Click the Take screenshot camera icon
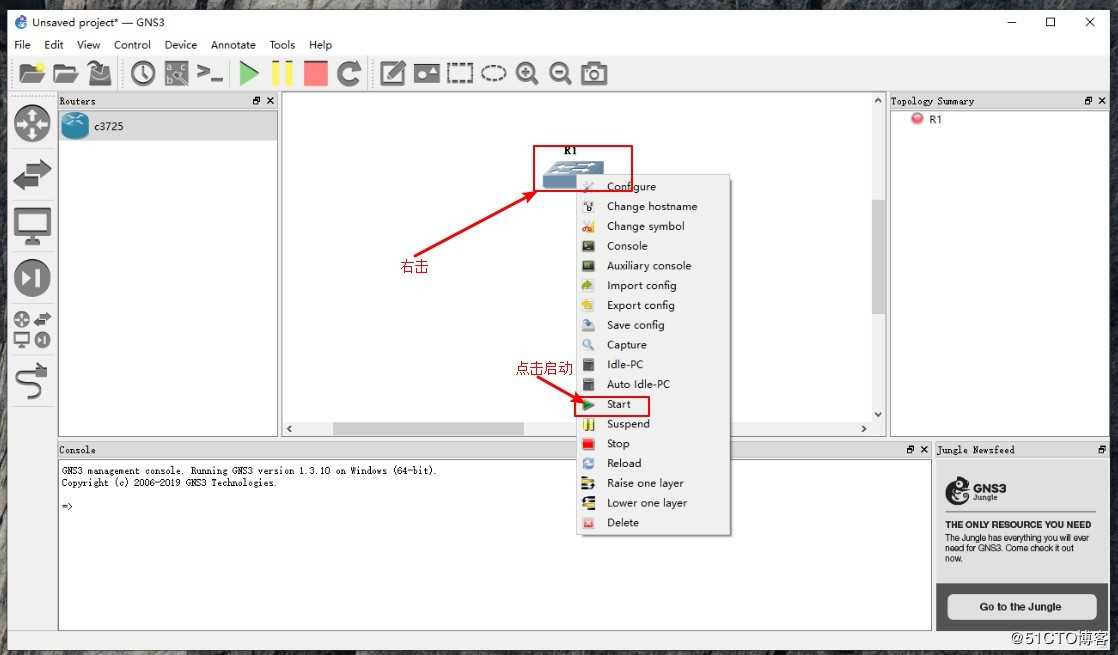The image size is (1118, 655). [x=594, y=73]
